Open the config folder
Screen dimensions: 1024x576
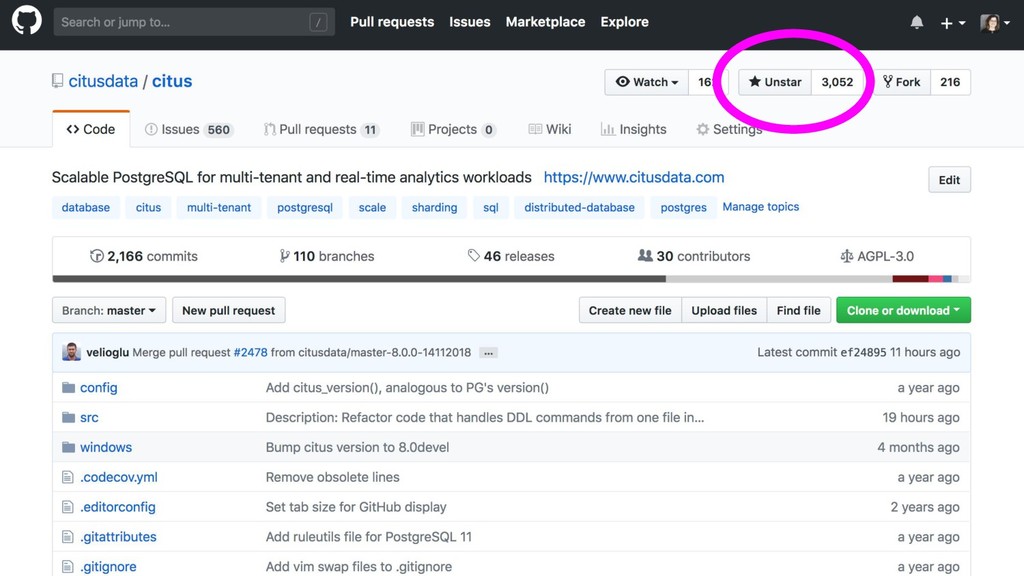(x=99, y=387)
